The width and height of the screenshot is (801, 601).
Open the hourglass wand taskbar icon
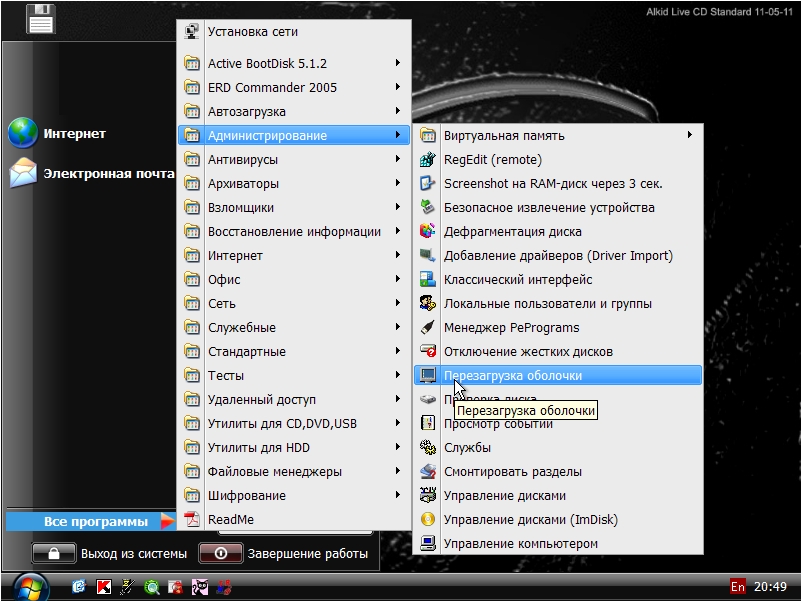(127, 587)
